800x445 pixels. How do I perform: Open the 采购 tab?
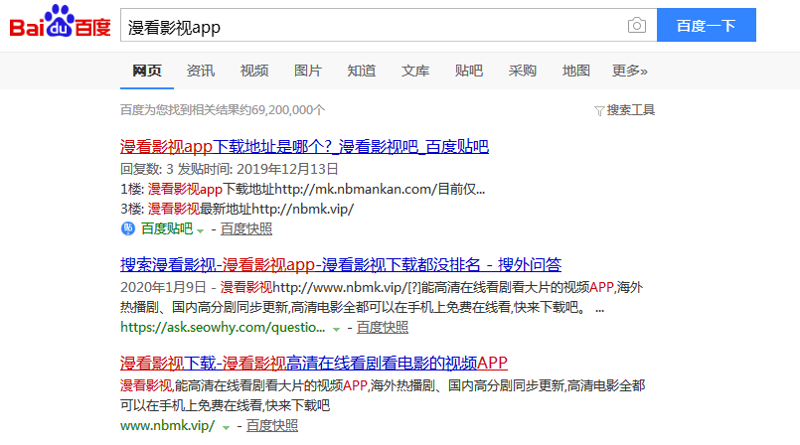pyautogui.click(x=522, y=70)
